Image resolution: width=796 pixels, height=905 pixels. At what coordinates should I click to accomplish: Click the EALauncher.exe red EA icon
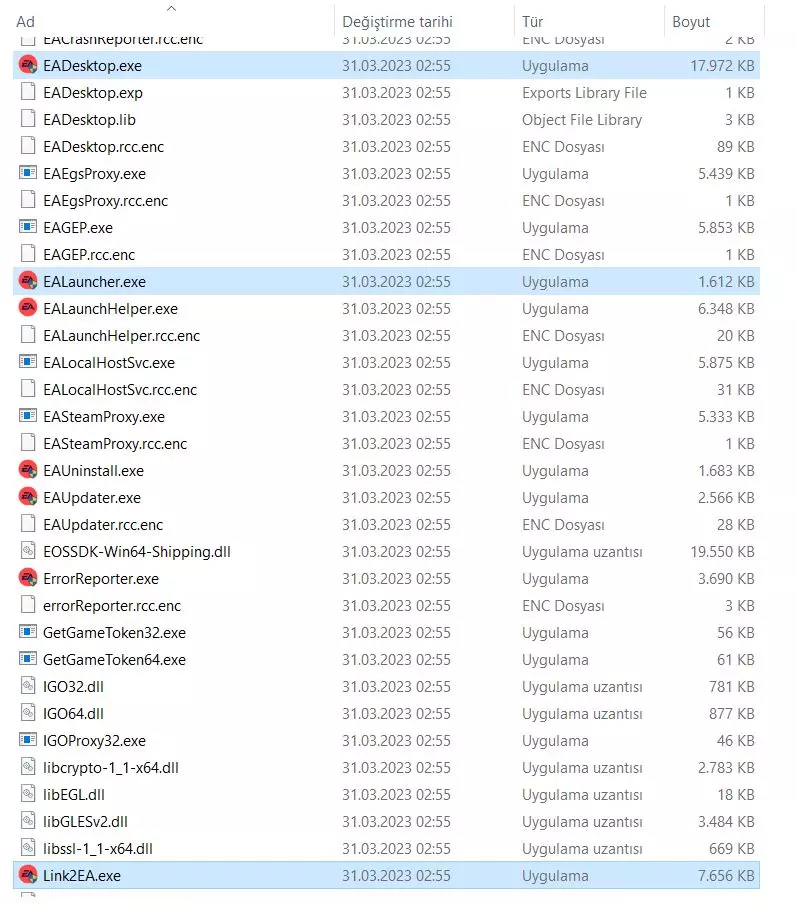(x=28, y=281)
